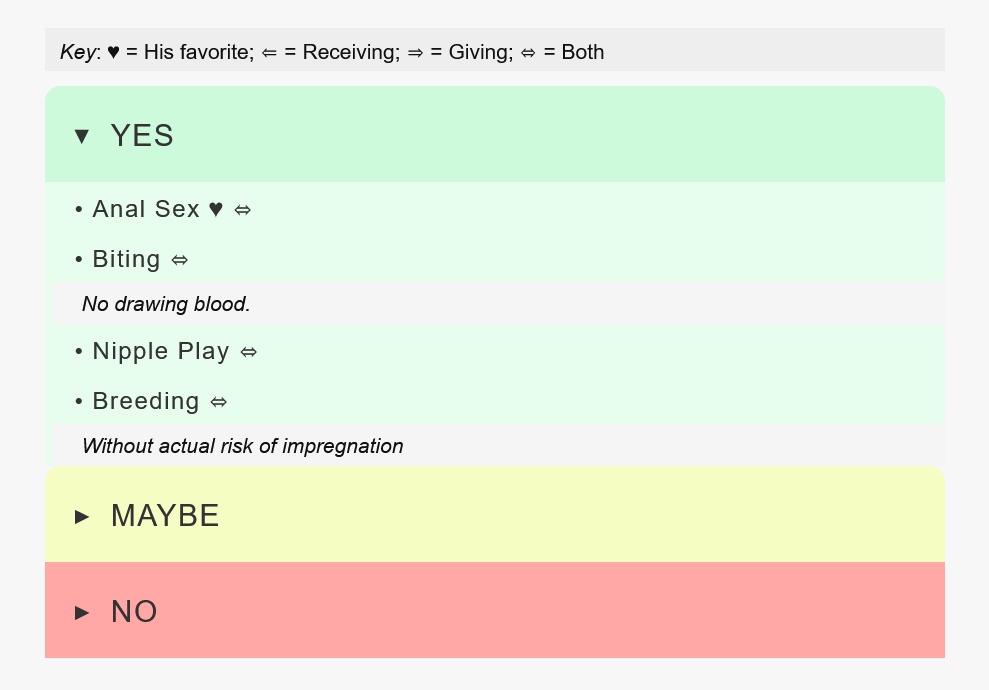Select the Nipple Play list item label
Image resolution: width=989 pixels, height=690 pixels.
[161, 352]
